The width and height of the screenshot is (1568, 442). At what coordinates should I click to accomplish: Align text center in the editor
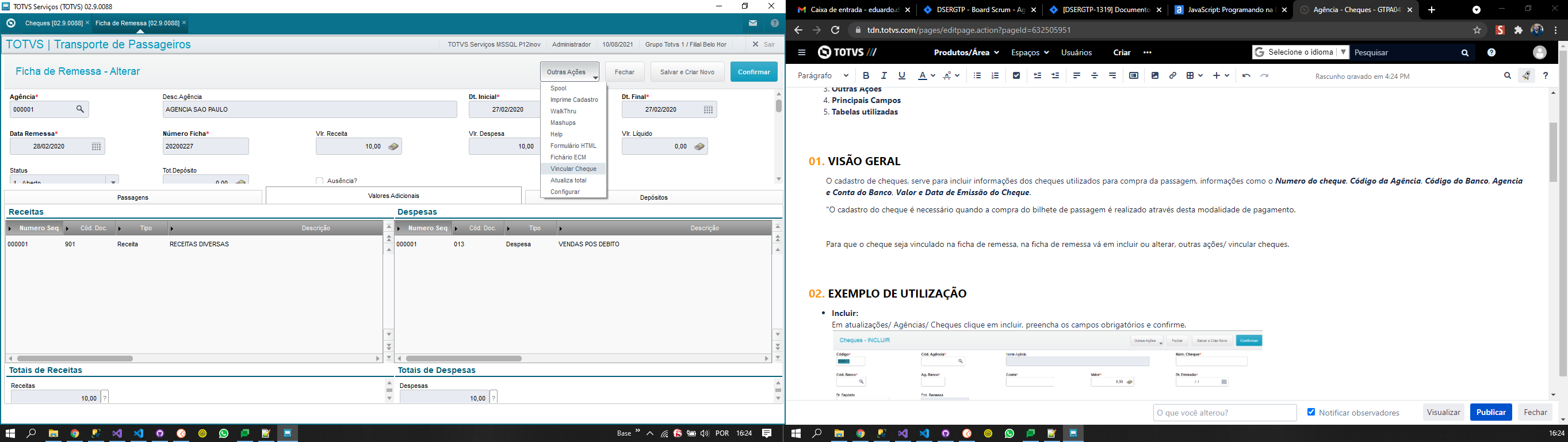1095,75
